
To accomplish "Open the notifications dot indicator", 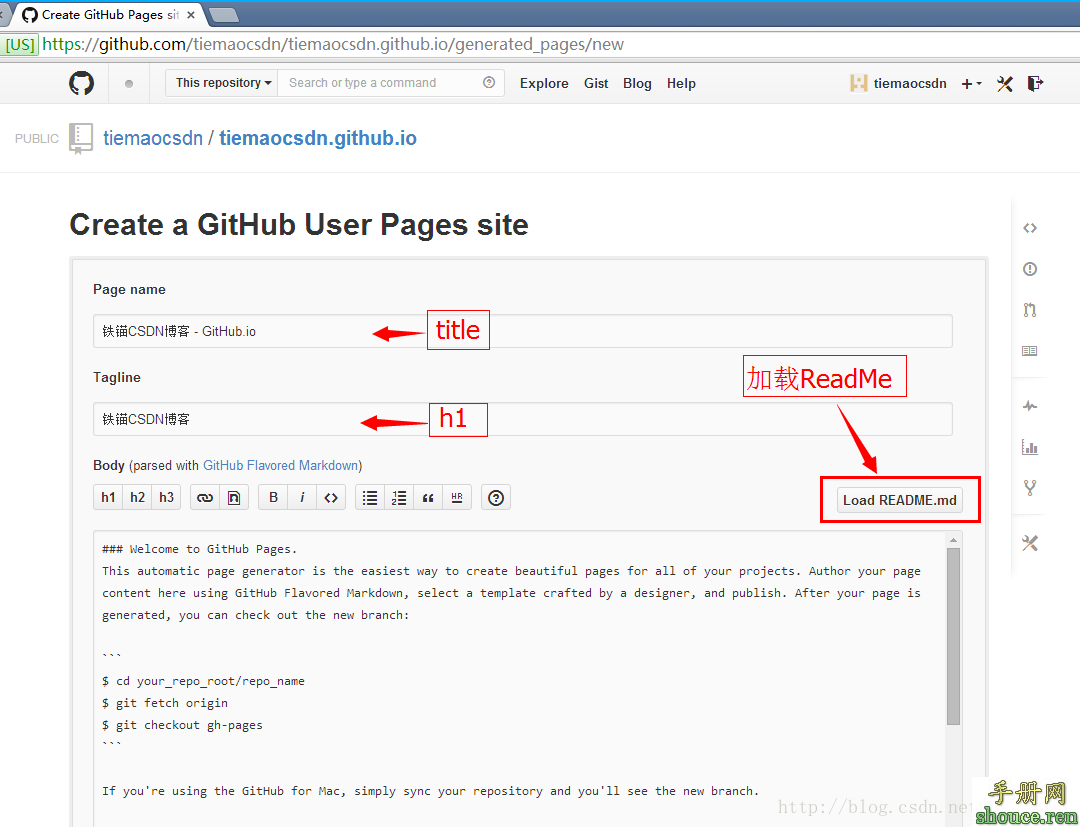I will click(129, 84).
